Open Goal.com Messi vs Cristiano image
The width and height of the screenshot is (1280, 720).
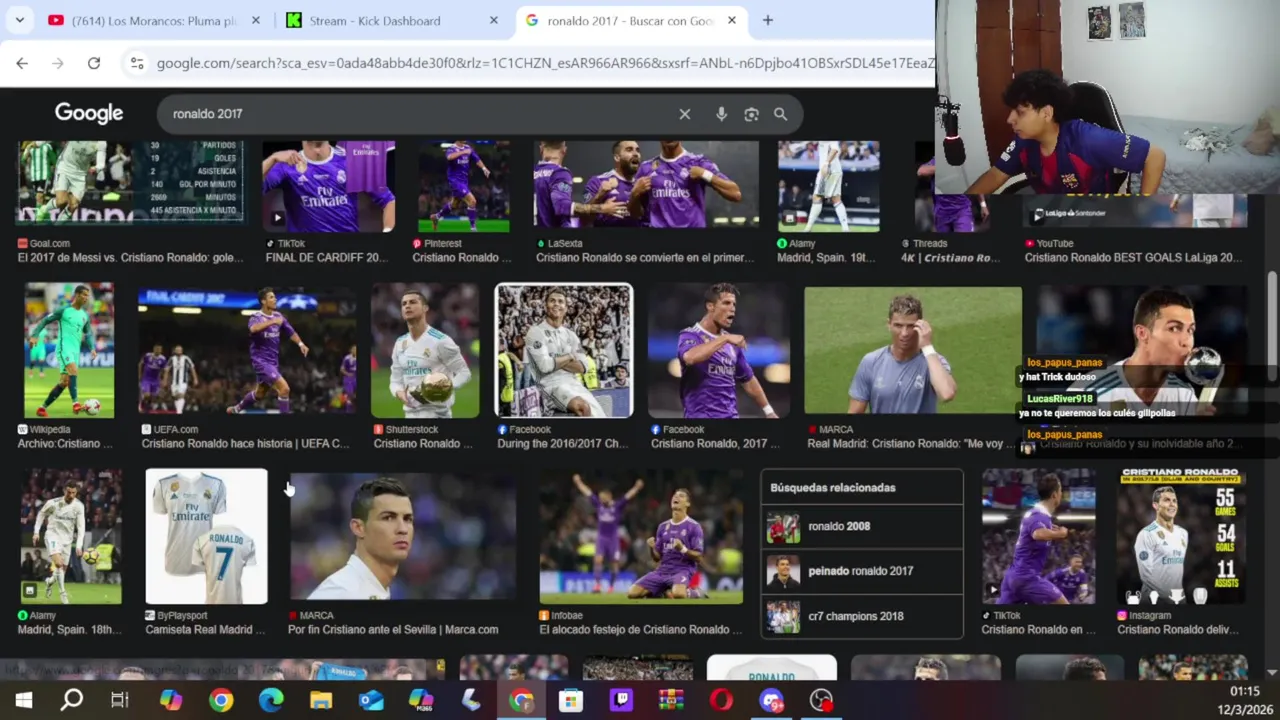(130, 182)
